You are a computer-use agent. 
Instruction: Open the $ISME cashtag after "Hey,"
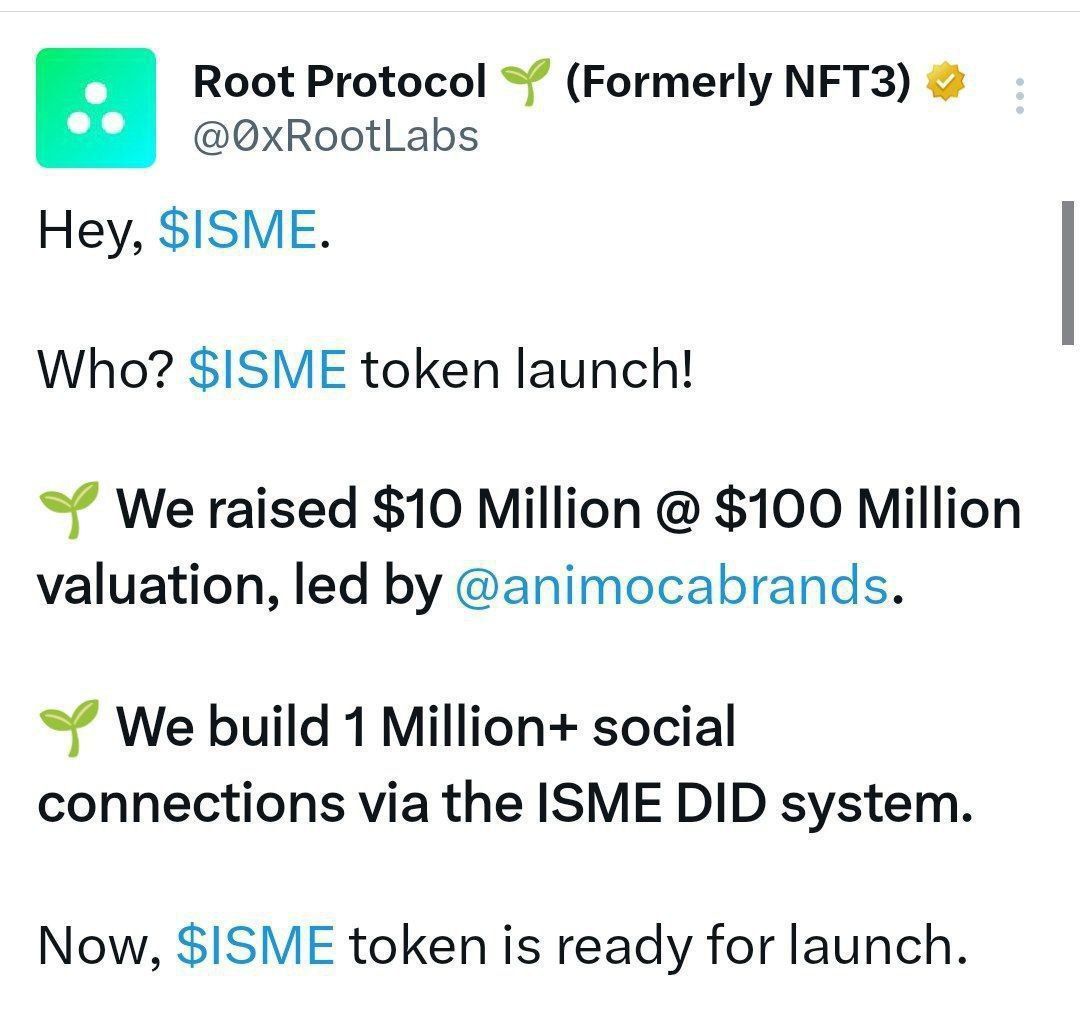click(238, 231)
